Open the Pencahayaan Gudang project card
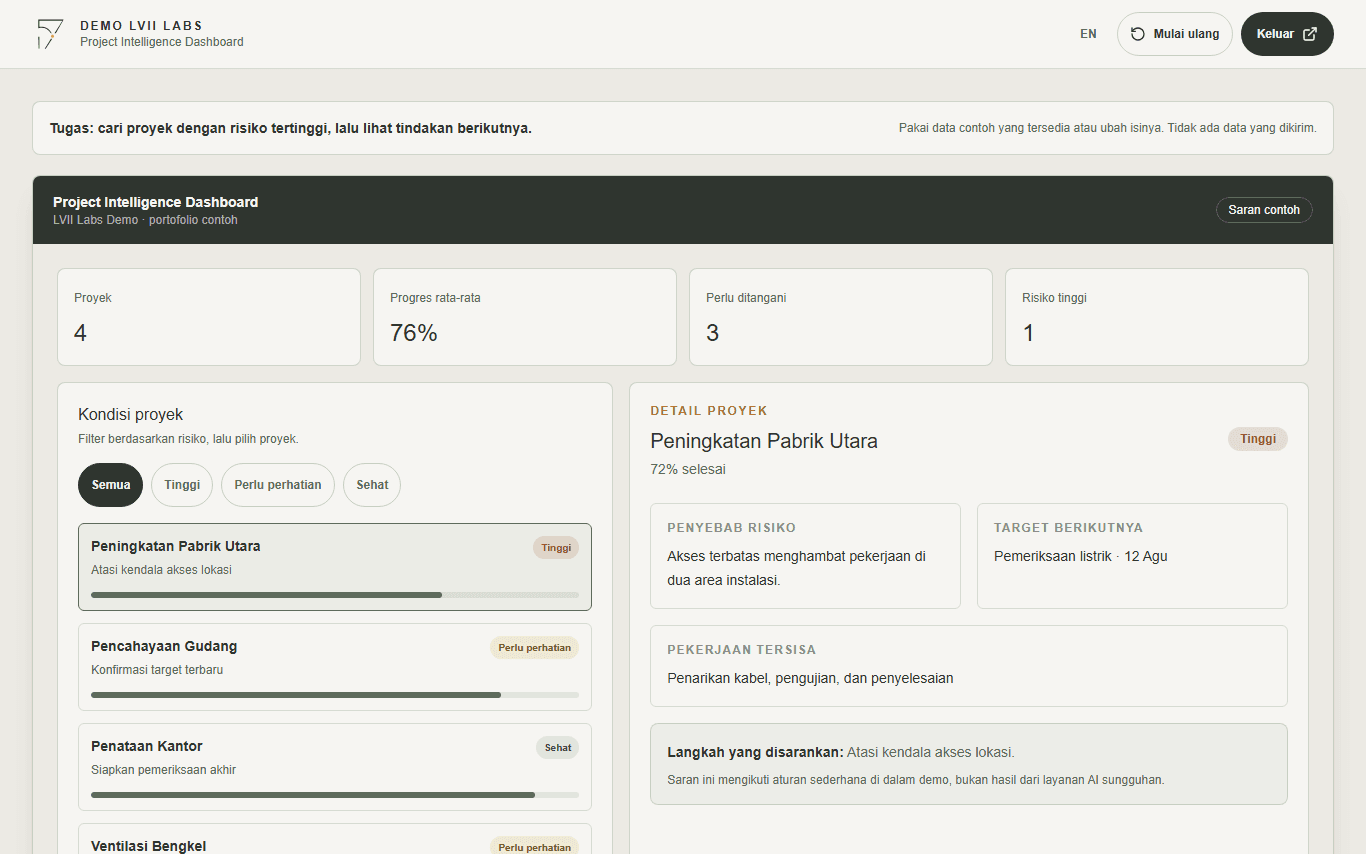The height and width of the screenshot is (854, 1366). click(335, 667)
